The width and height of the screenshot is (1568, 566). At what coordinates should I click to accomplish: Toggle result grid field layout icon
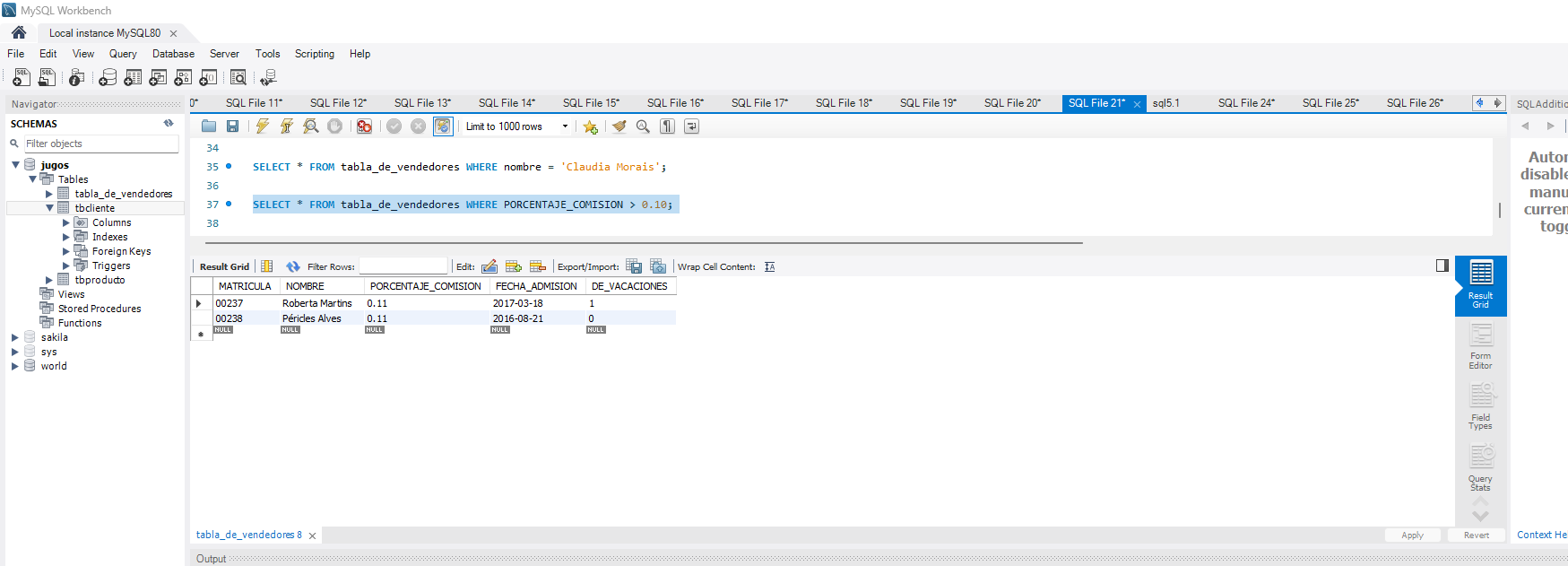266,266
